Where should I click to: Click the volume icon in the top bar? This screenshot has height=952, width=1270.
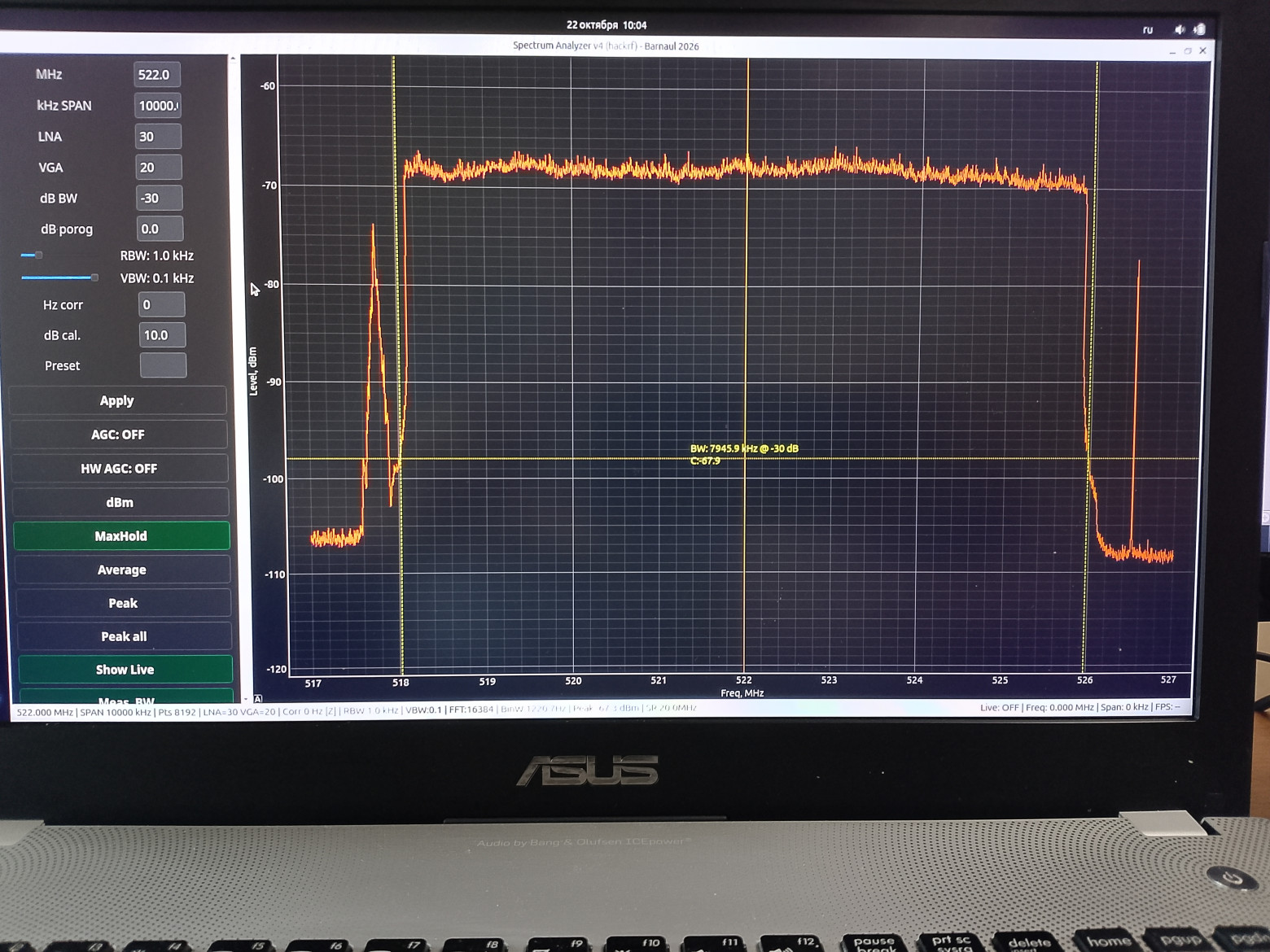(x=1180, y=29)
